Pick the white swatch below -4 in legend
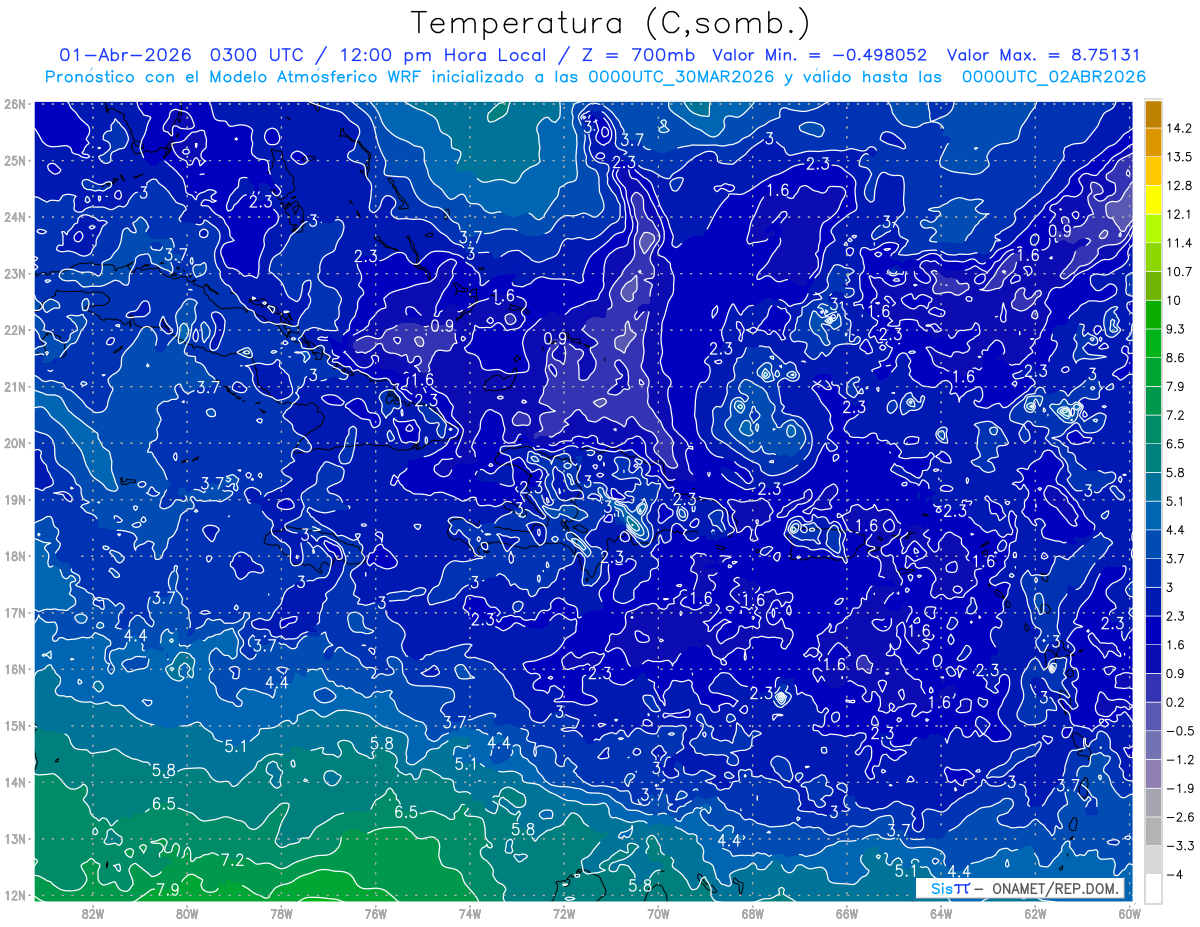This screenshot has height=927, width=1200. pyautogui.click(x=1154, y=888)
